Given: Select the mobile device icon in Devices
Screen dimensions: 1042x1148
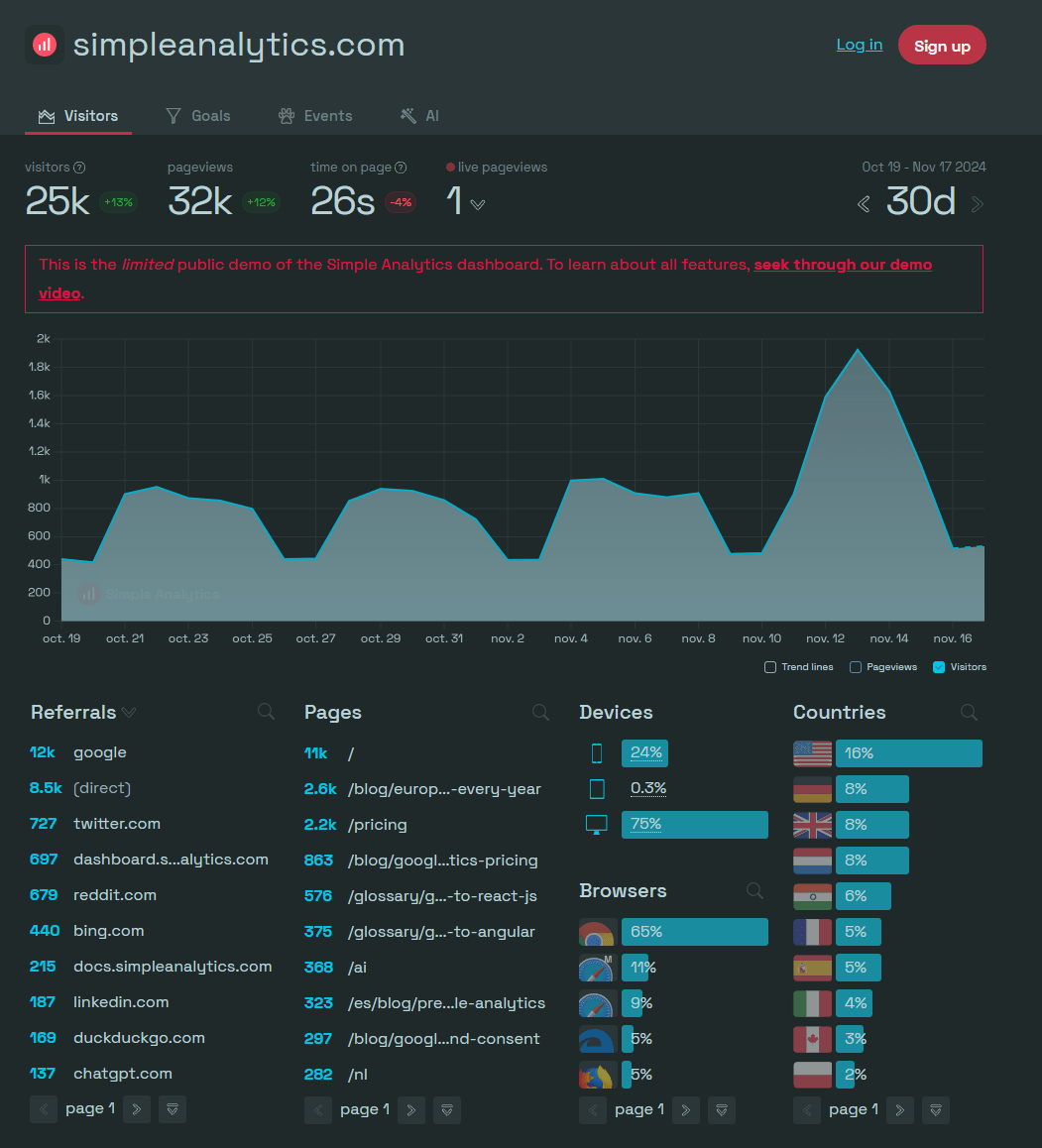Looking at the screenshot, I should (596, 752).
